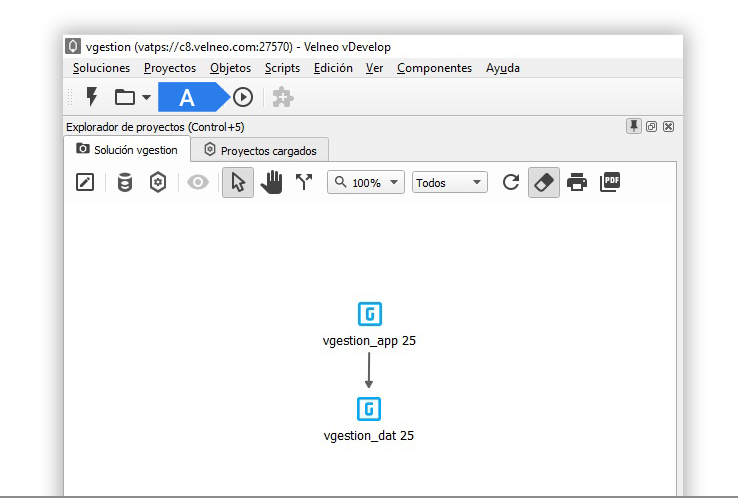
Task: Click the database cylinder icon
Action: [x=125, y=182]
